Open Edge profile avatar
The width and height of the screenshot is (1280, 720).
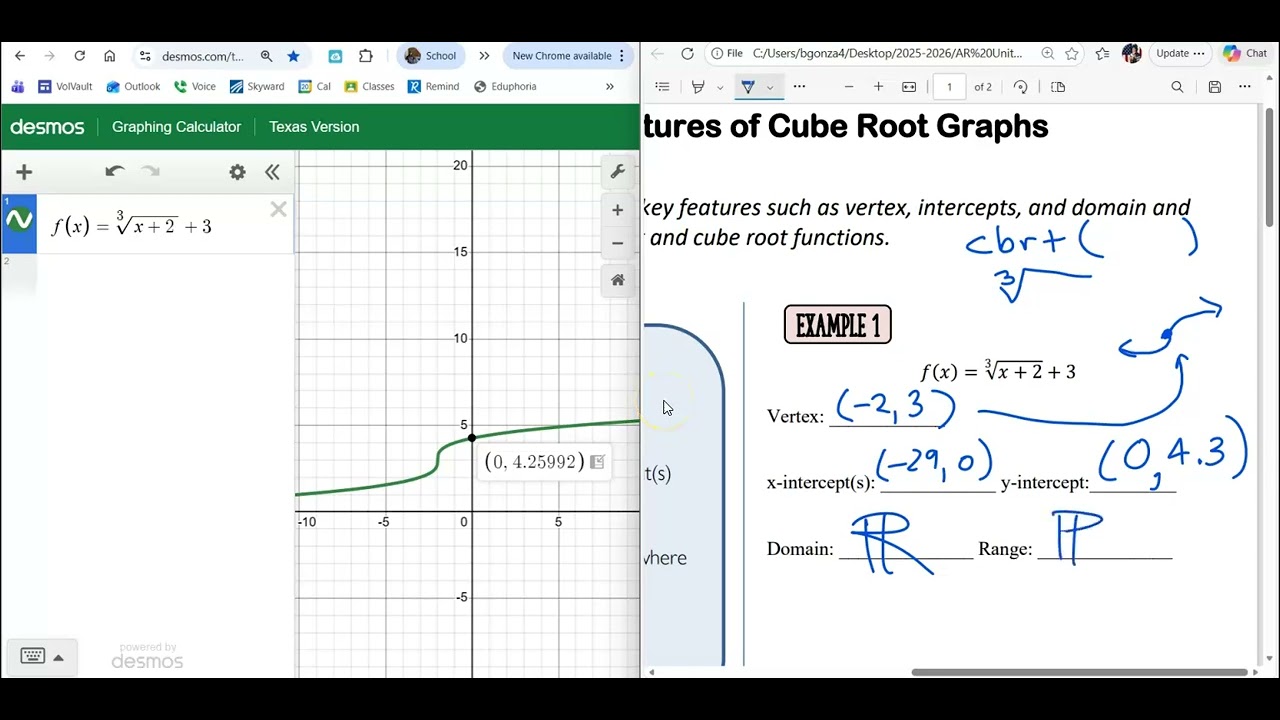click(x=1131, y=54)
